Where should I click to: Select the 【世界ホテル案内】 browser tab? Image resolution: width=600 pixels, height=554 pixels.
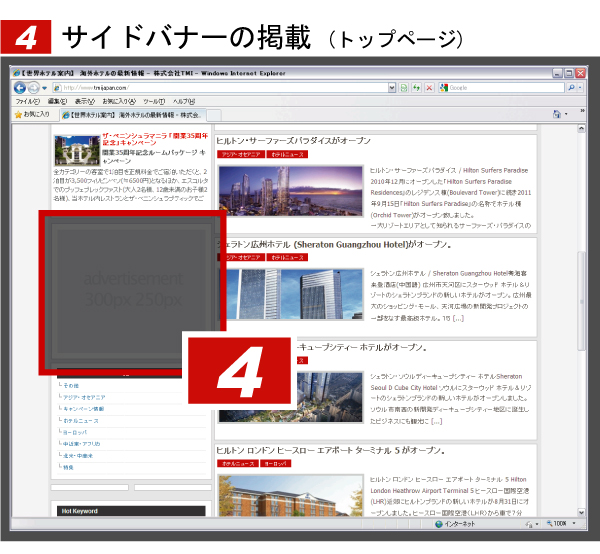pyautogui.click(x=133, y=115)
